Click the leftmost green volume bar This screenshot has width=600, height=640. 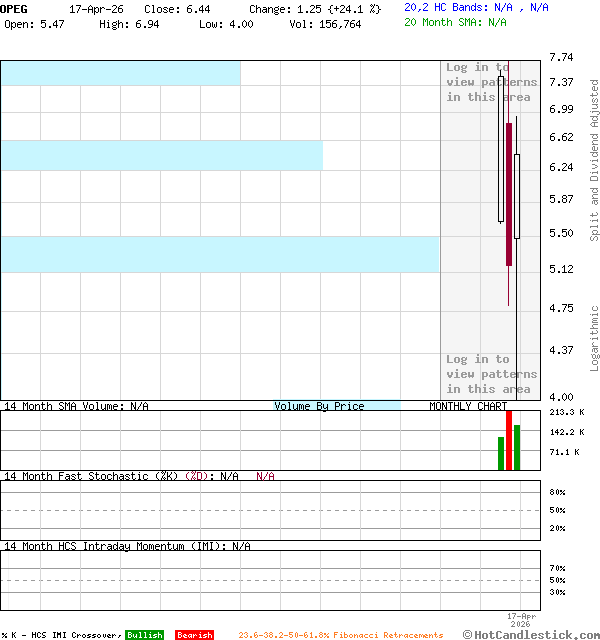coord(501,453)
